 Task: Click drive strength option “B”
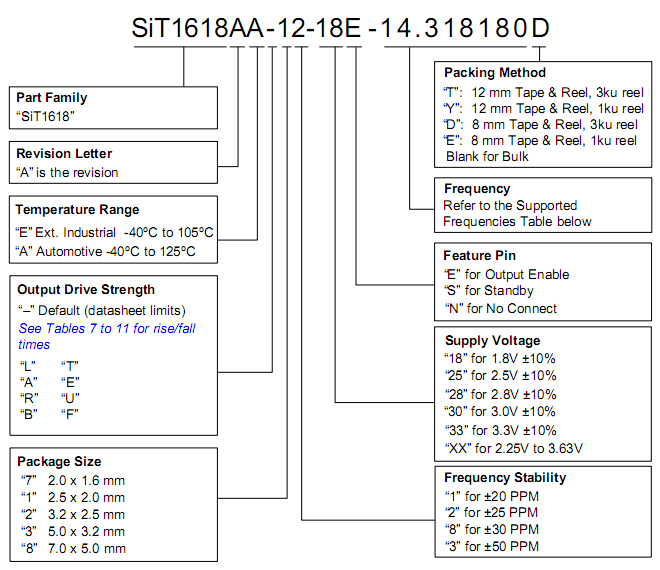[29, 414]
